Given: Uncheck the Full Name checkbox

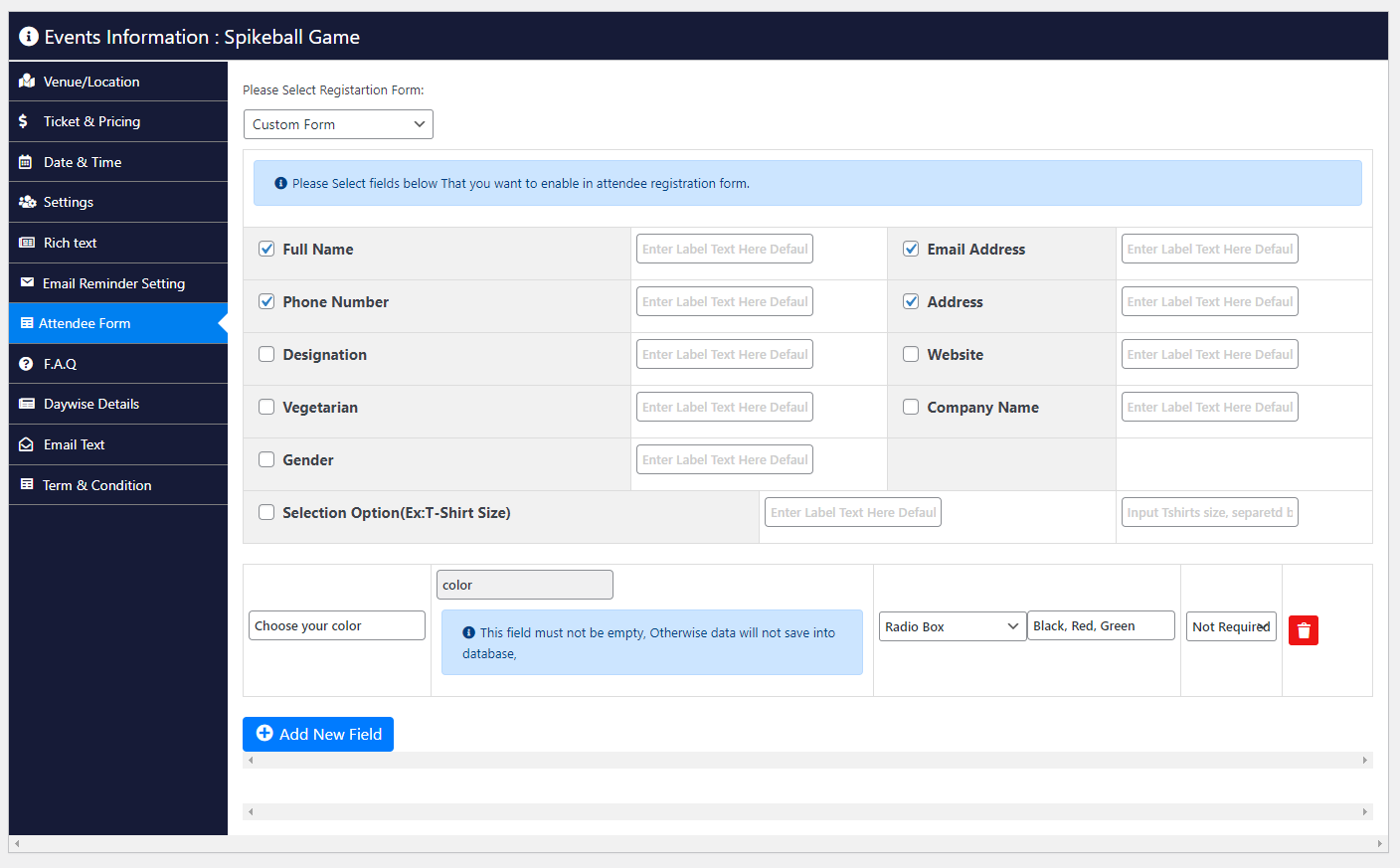Looking at the screenshot, I should pyautogui.click(x=266, y=250).
